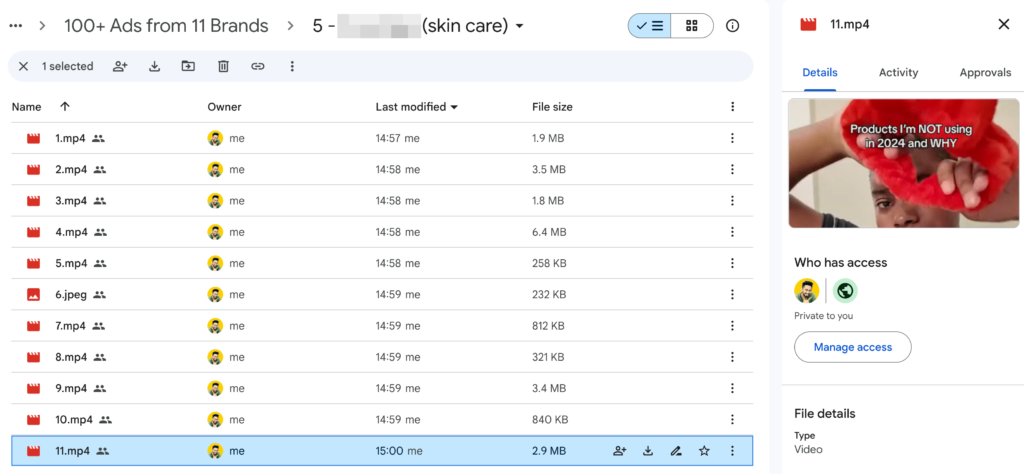Open more options for 10.mp4 row
Screen dimensions: 1024x474
[x=732, y=419]
